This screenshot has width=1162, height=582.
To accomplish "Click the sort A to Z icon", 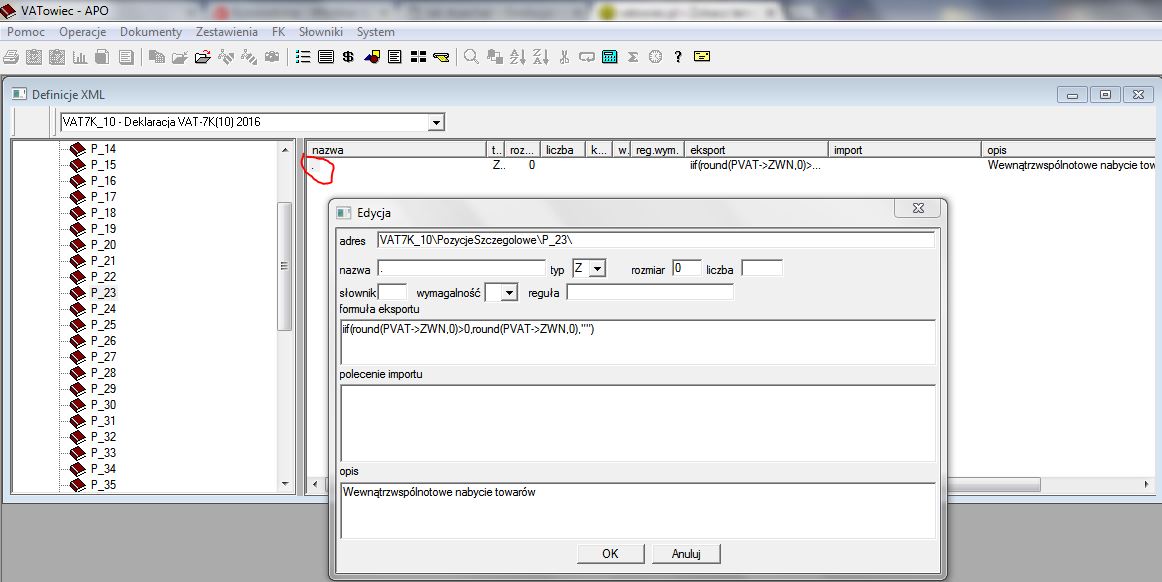I will [x=517, y=57].
